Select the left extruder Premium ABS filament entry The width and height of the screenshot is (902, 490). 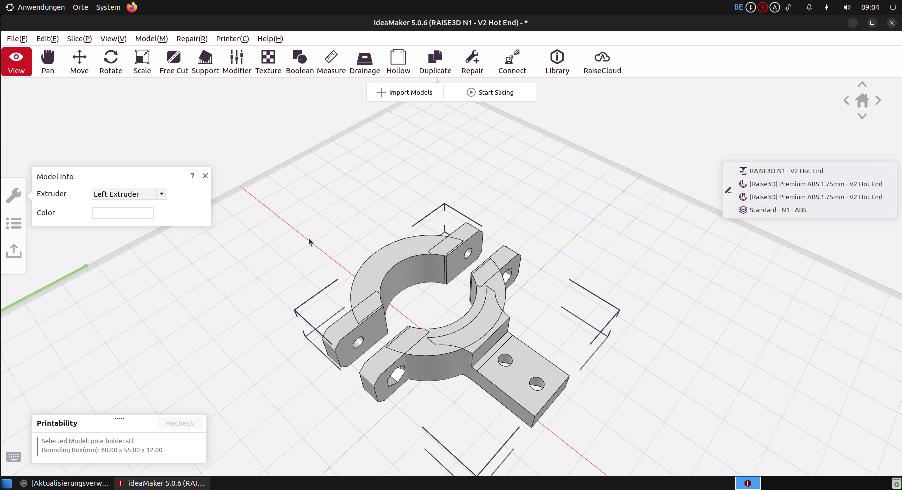pyautogui.click(x=811, y=184)
